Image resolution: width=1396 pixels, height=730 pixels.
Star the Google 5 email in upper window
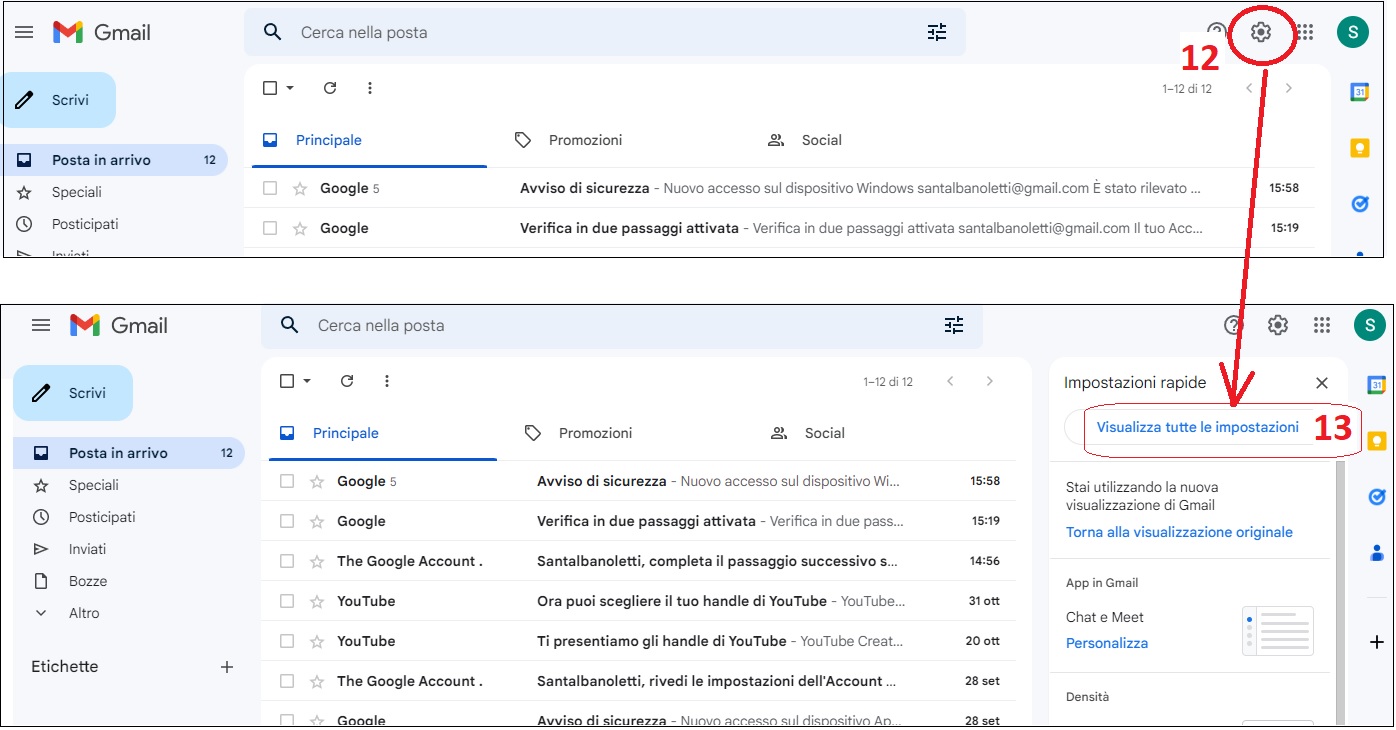(x=299, y=188)
